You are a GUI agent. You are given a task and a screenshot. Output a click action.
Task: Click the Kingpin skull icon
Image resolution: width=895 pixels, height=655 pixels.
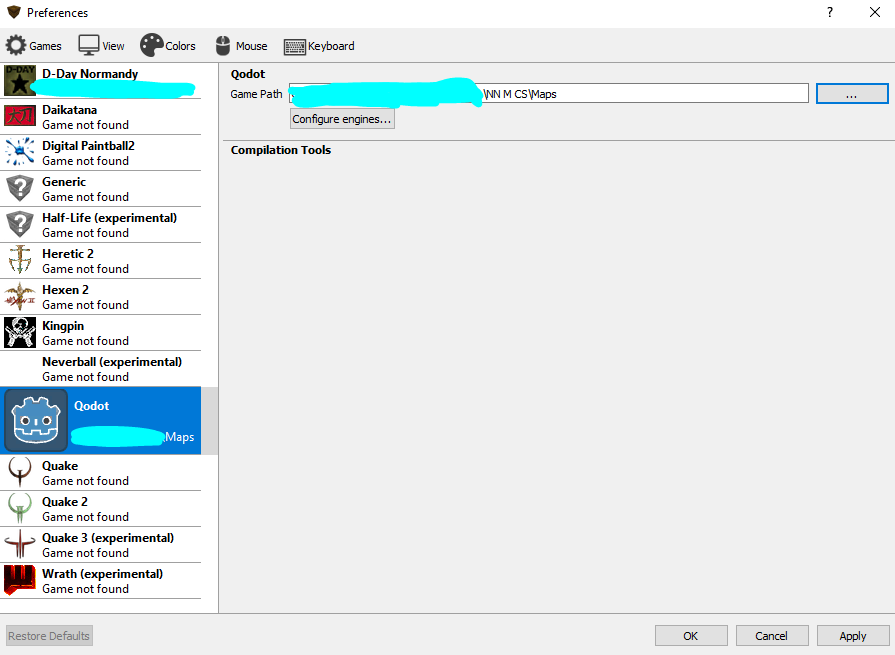[x=20, y=332]
